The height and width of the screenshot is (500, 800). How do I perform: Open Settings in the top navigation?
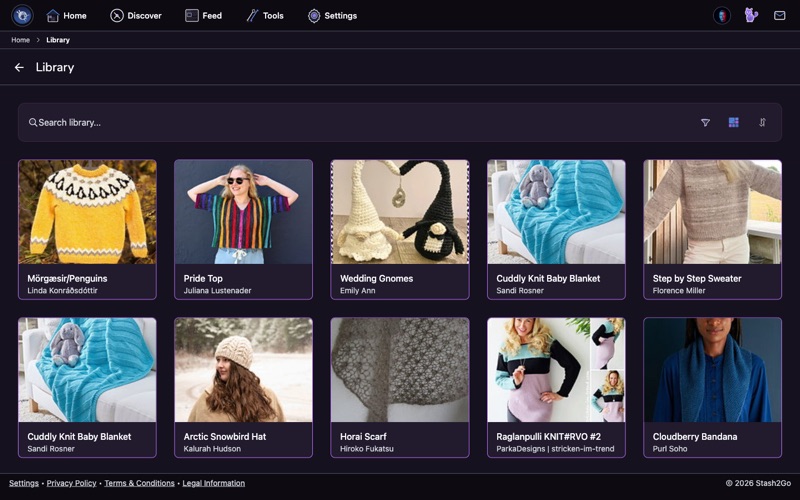[x=332, y=16]
